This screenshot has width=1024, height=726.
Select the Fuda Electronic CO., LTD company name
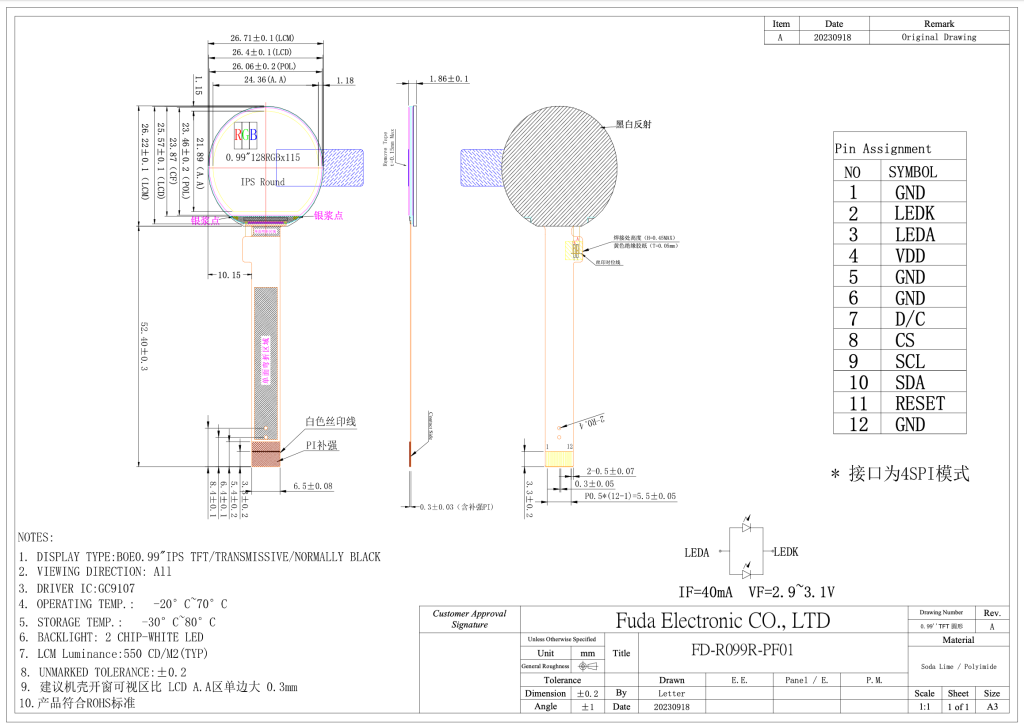click(x=722, y=621)
